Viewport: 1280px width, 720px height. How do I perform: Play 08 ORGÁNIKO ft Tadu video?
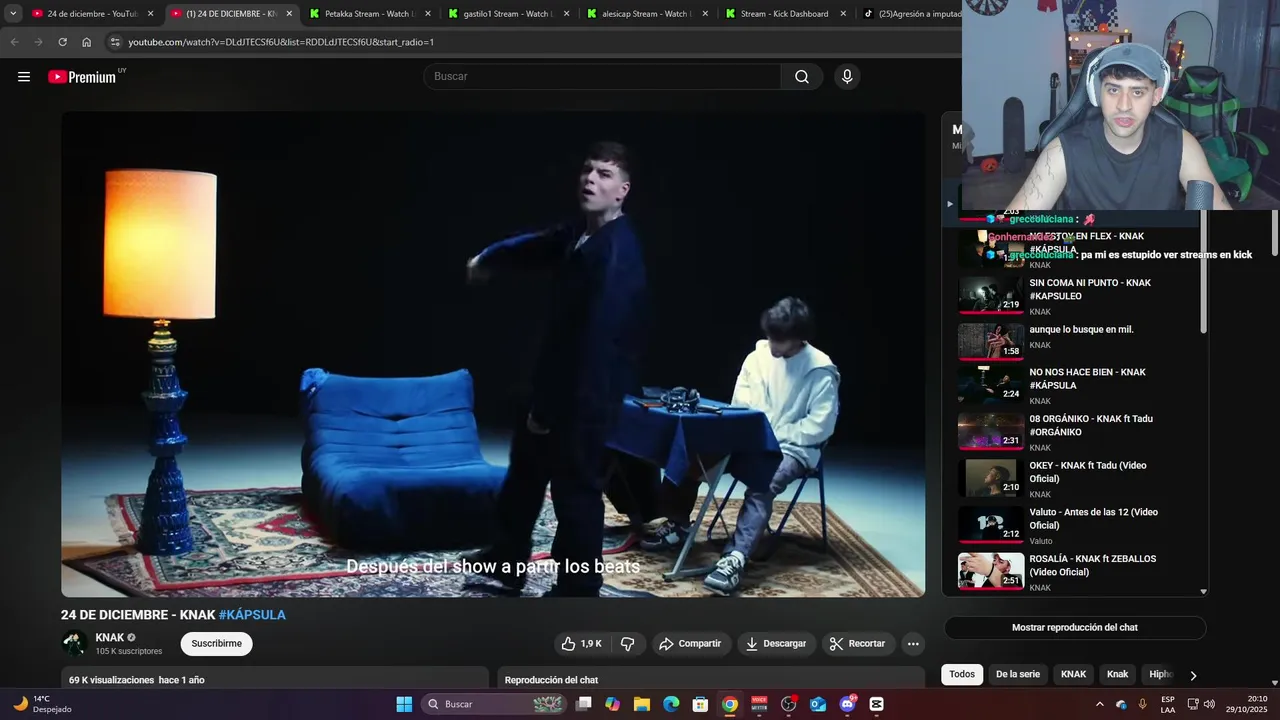1075,432
